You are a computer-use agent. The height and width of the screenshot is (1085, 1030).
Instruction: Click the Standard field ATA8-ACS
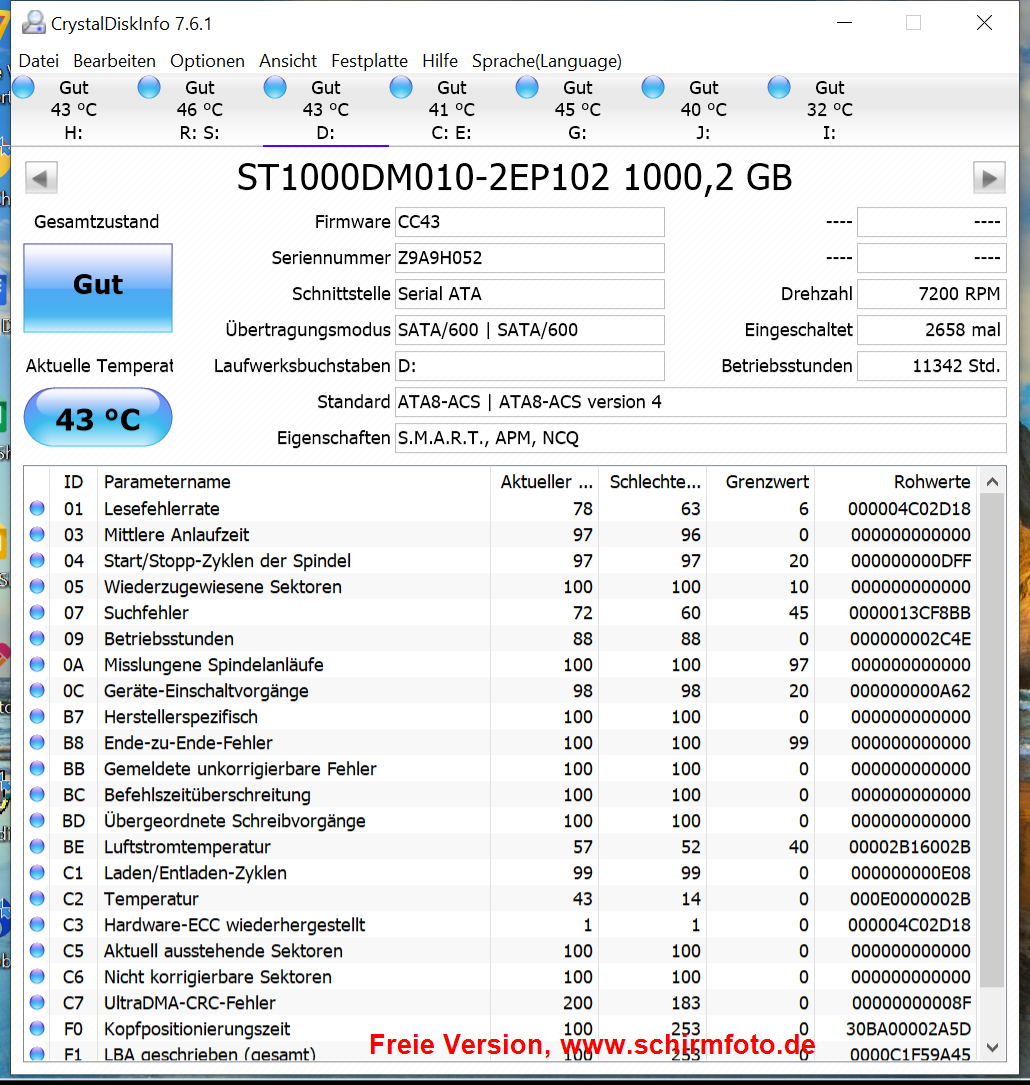(701, 402)
